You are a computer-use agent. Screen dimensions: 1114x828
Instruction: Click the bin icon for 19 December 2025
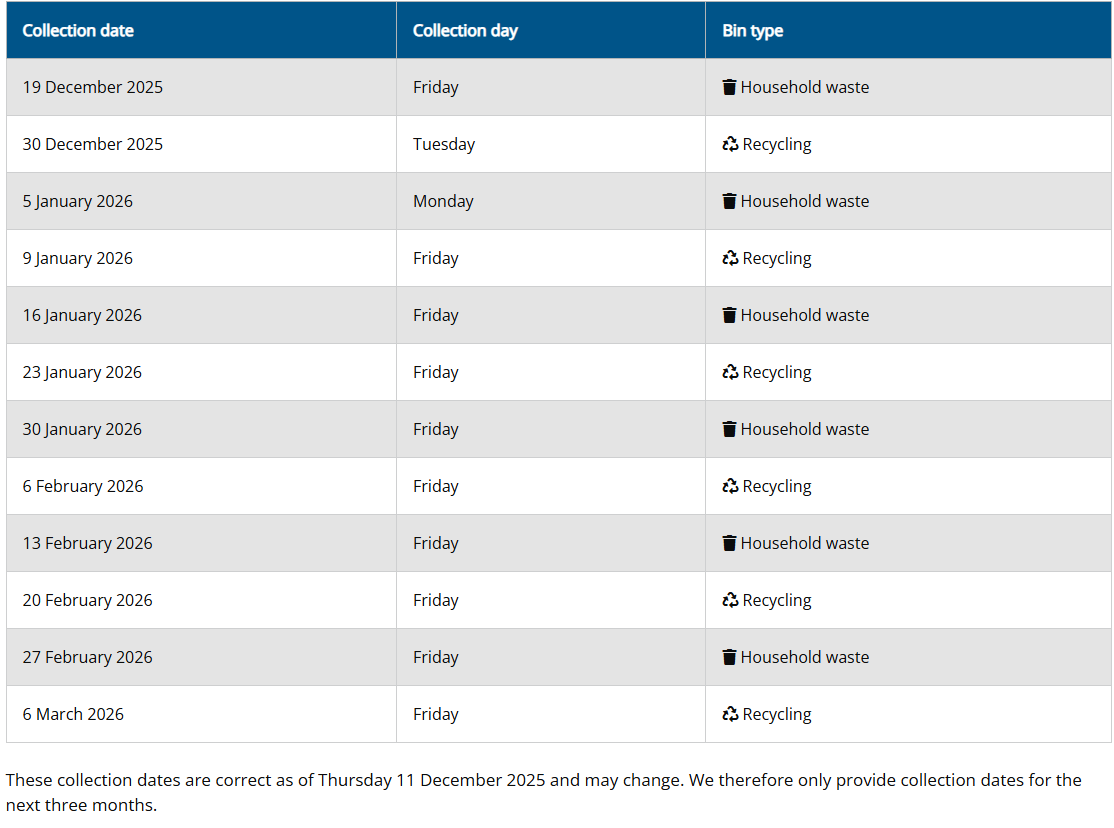(x=729, y=87)
